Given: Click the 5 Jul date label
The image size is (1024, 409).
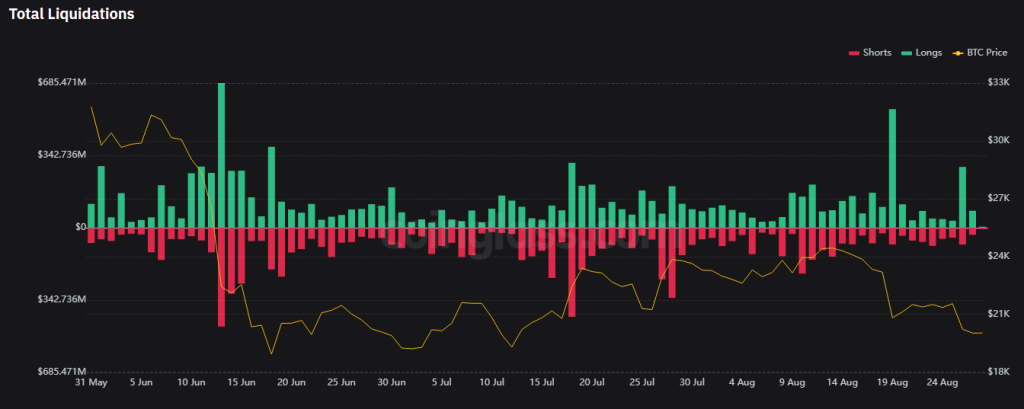Looking at the screenshot, I should [442, 382].
